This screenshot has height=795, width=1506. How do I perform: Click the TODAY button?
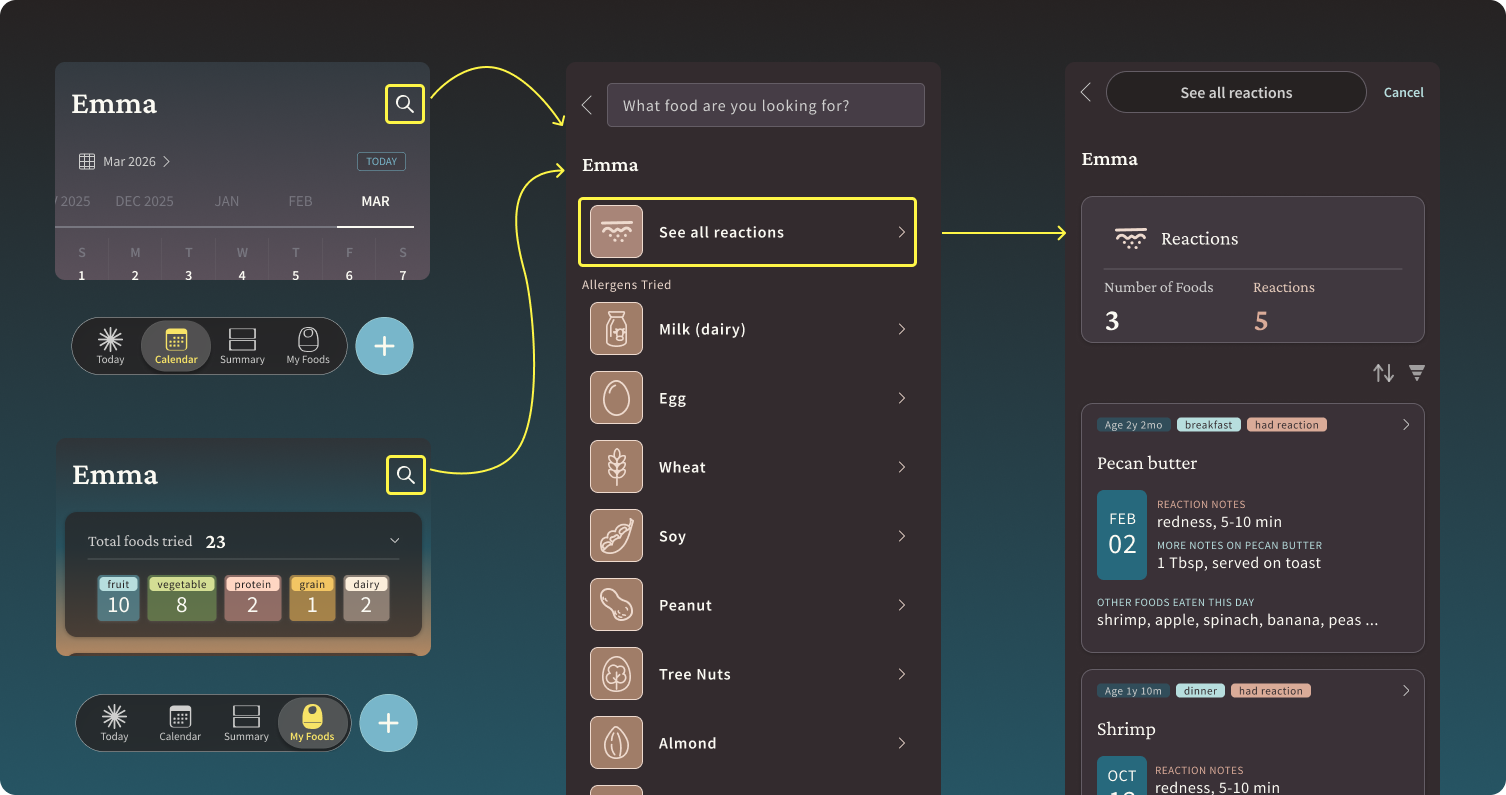[381, 161]
